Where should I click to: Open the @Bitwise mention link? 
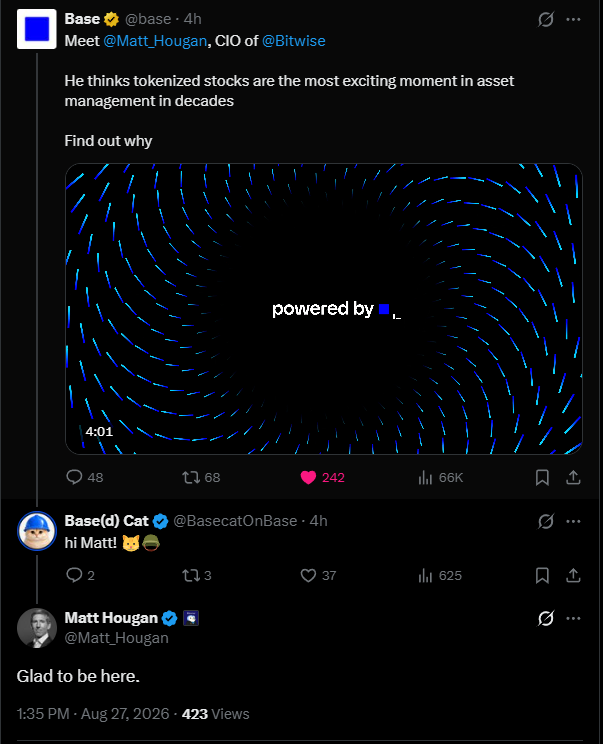(294, 41)
